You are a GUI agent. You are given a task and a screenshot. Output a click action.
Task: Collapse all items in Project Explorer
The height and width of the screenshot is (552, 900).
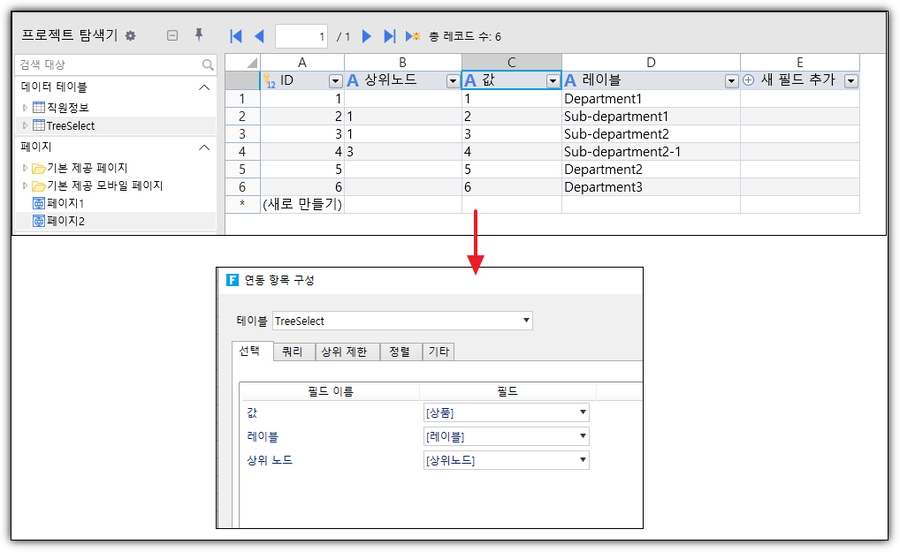(172, 35)
